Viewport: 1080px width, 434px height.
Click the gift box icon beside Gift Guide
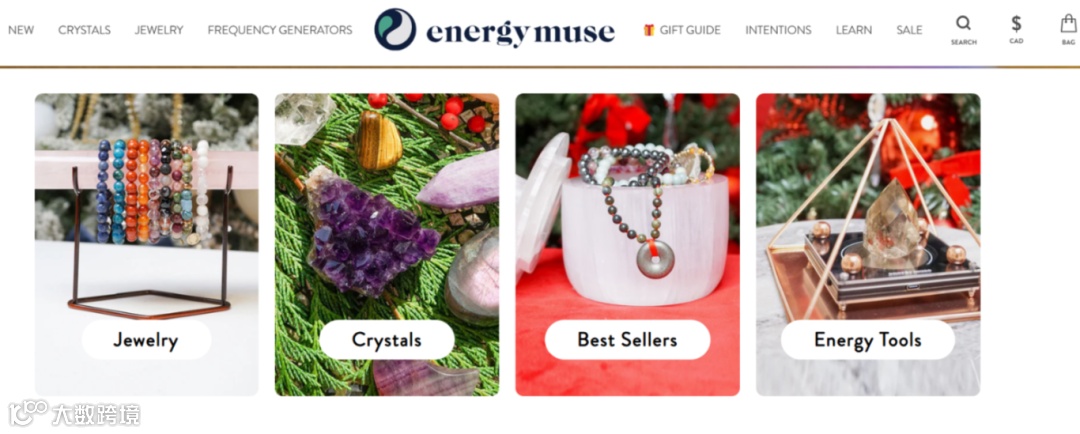pos(648,30)
